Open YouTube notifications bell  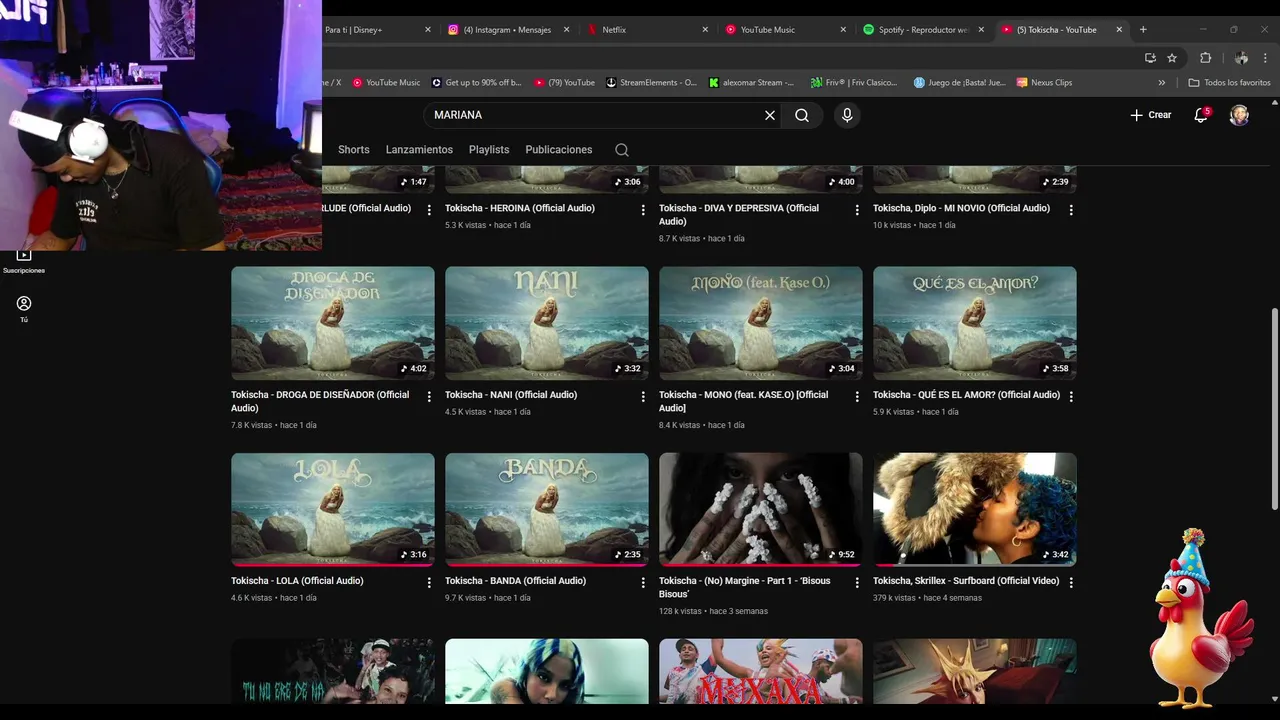(1201, 115)
